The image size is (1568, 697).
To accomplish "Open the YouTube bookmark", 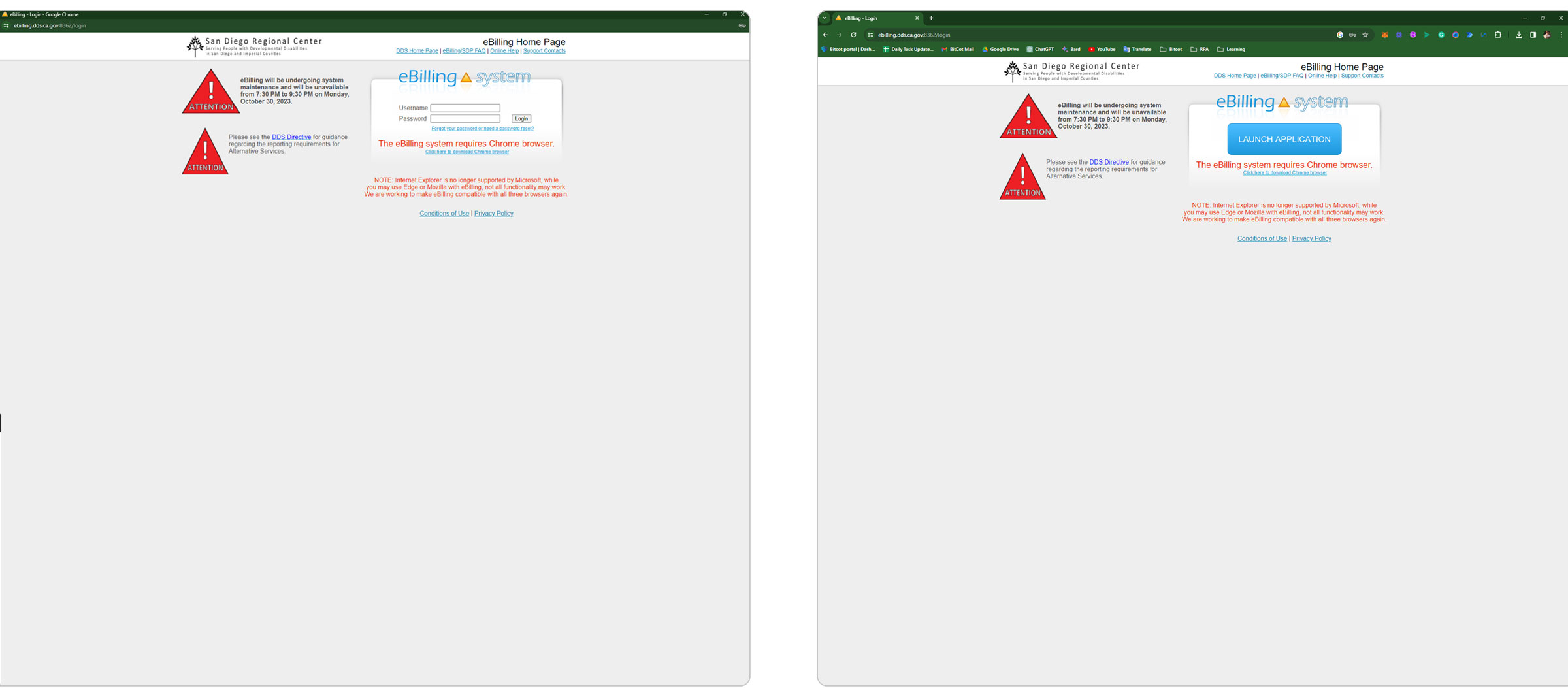I will [x=1103, y=49].
